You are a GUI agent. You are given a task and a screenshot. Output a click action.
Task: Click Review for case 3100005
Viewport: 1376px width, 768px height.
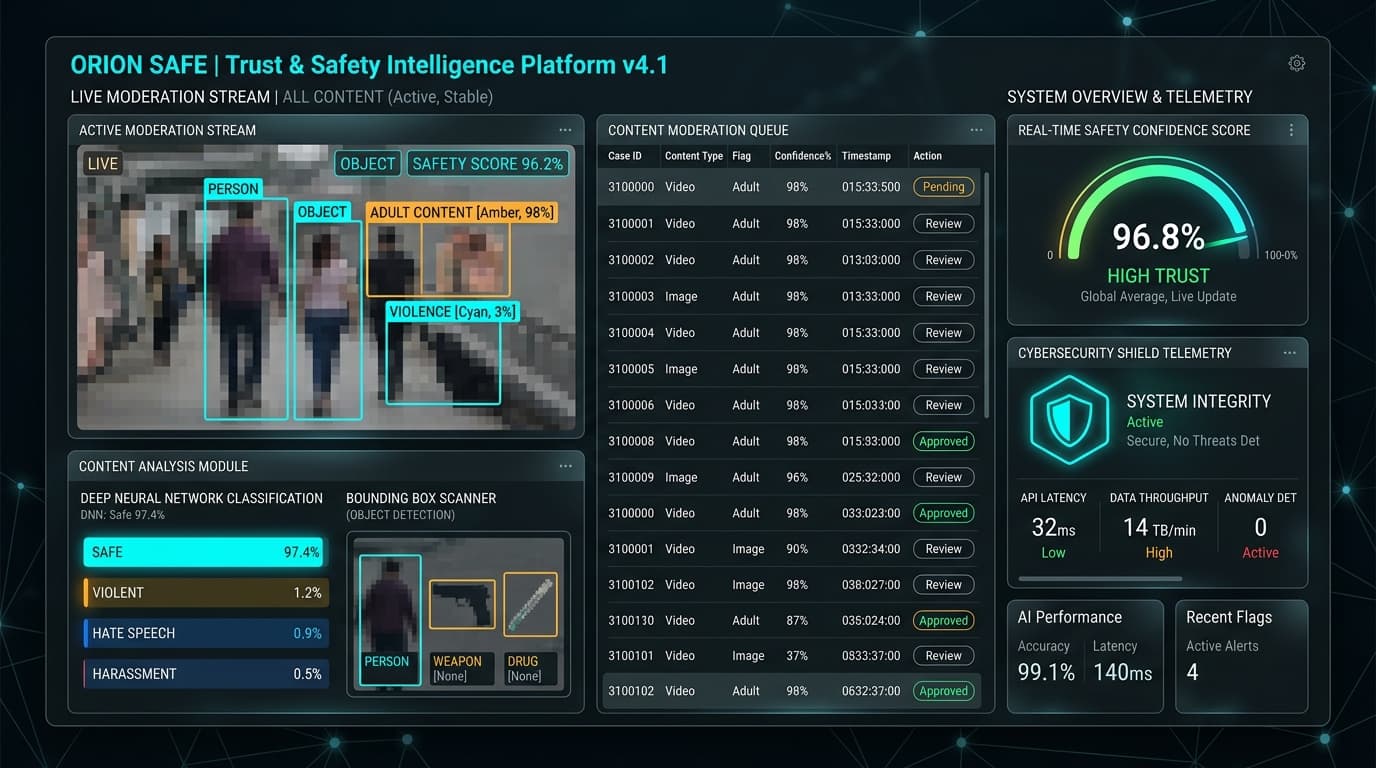click(943, 369)
